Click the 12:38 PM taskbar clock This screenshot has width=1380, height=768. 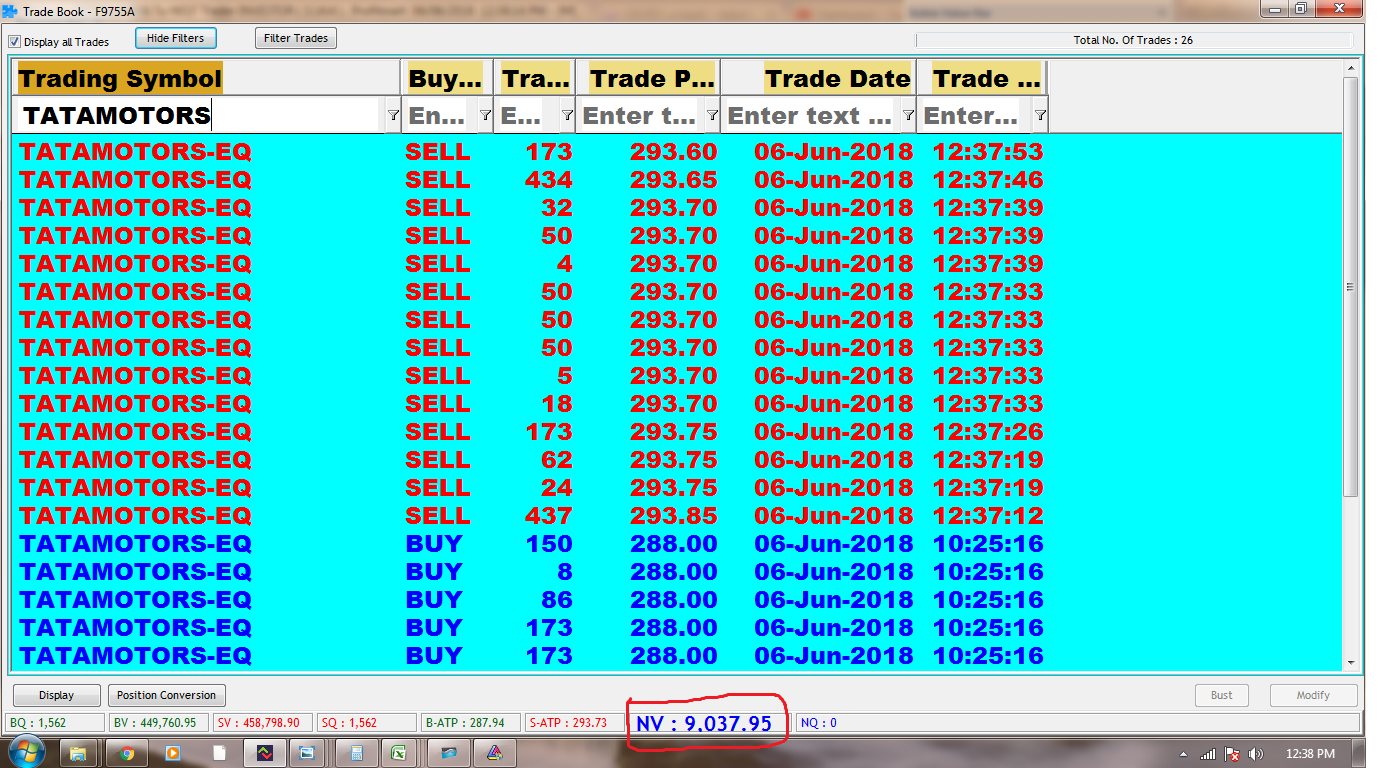click(1310, 753)
